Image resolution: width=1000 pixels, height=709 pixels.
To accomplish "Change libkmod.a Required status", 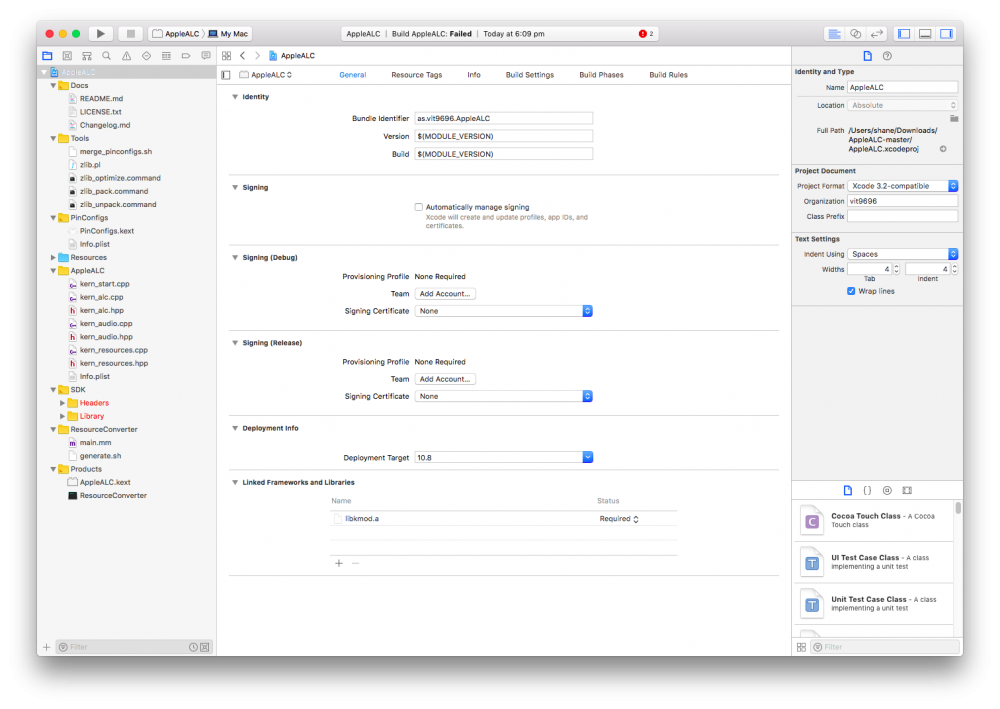I will [x=619, y=519].
